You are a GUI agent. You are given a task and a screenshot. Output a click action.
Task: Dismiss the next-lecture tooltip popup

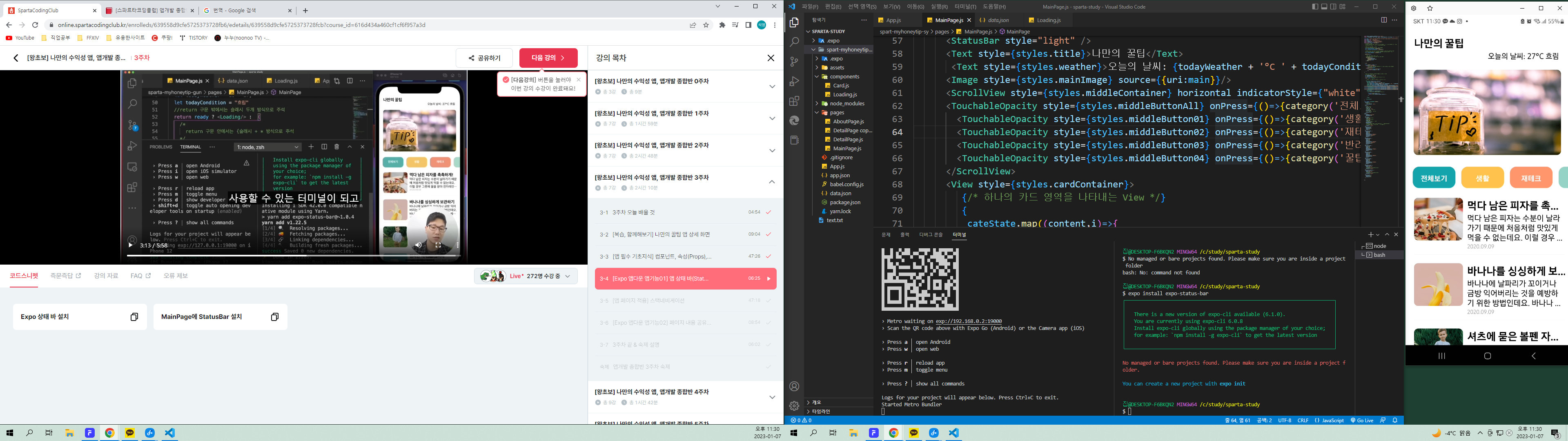point(578,80)
